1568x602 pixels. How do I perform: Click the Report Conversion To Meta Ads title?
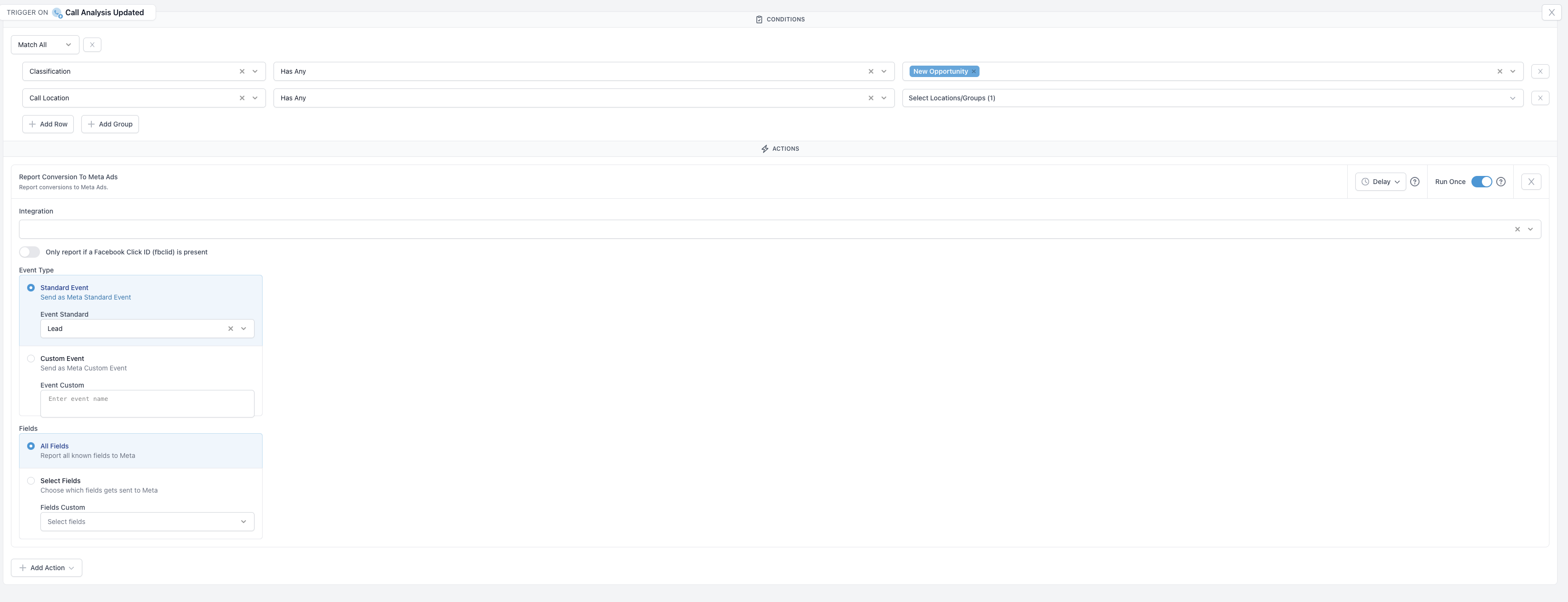coord(68,177)
